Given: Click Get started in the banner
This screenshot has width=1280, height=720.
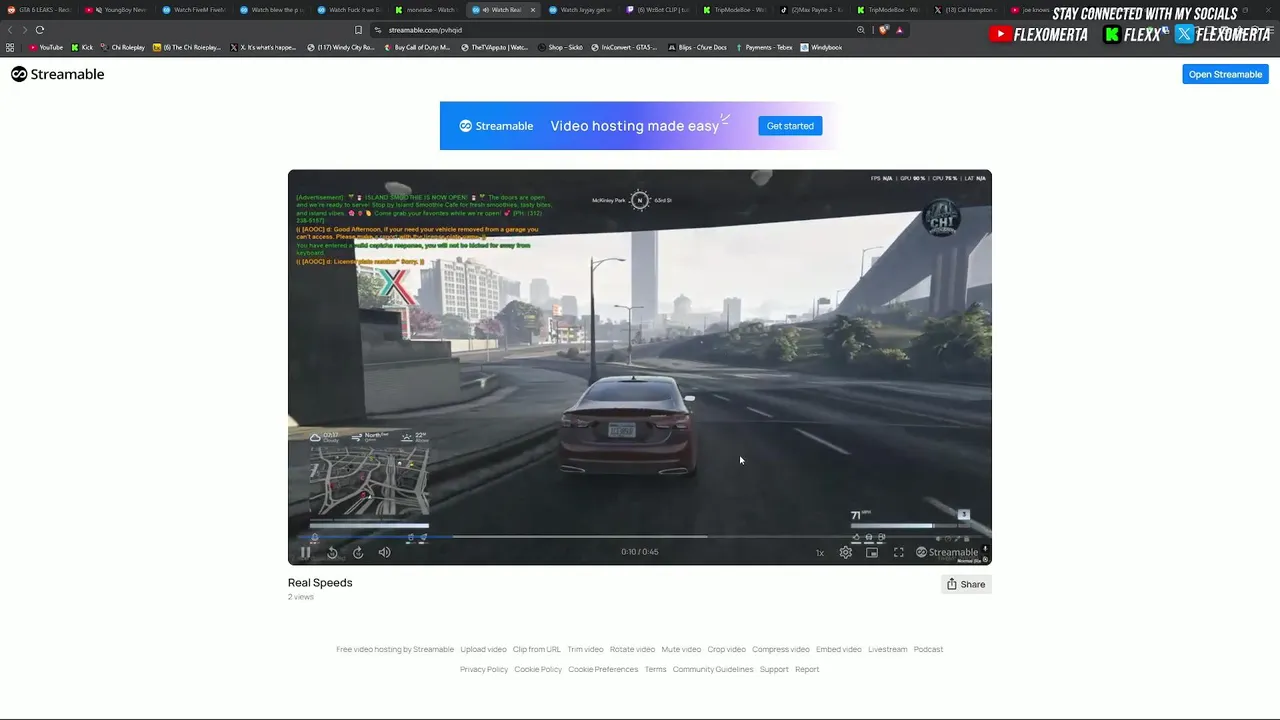Looking at the screenshot, I should (x=790, y=126).
